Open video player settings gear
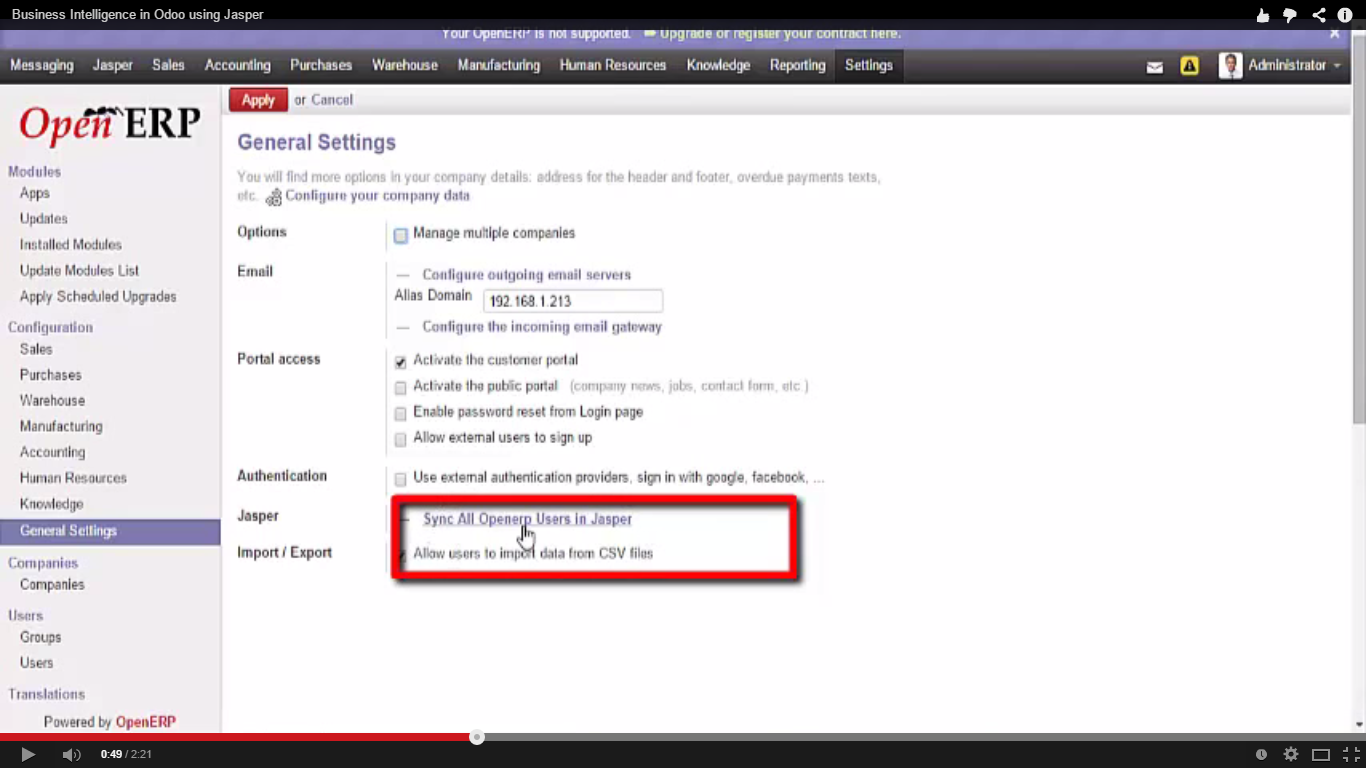This screenshot has height=768, width=1366. click(x=1291, y=754)
